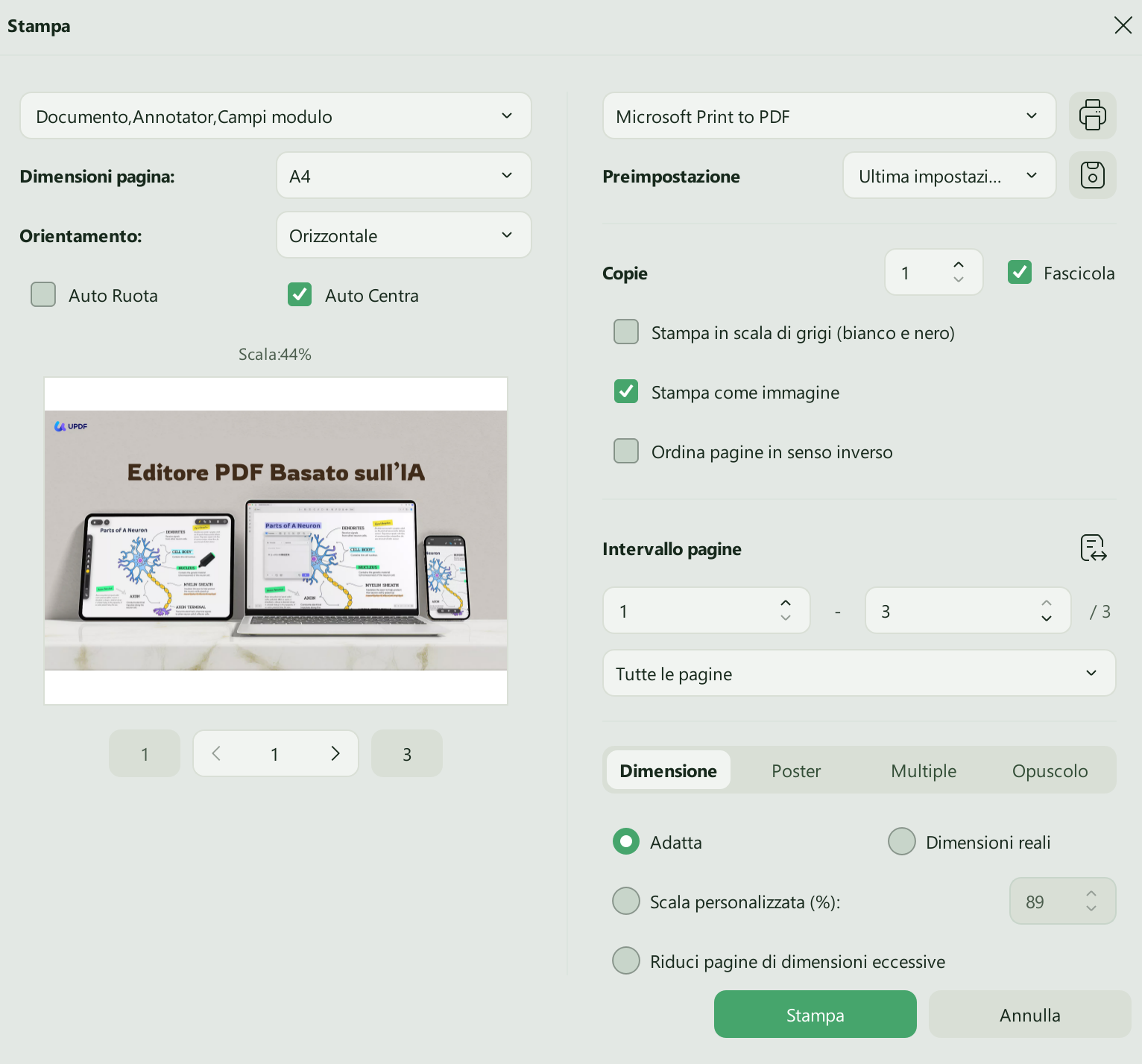Increase number of copies

959,265
